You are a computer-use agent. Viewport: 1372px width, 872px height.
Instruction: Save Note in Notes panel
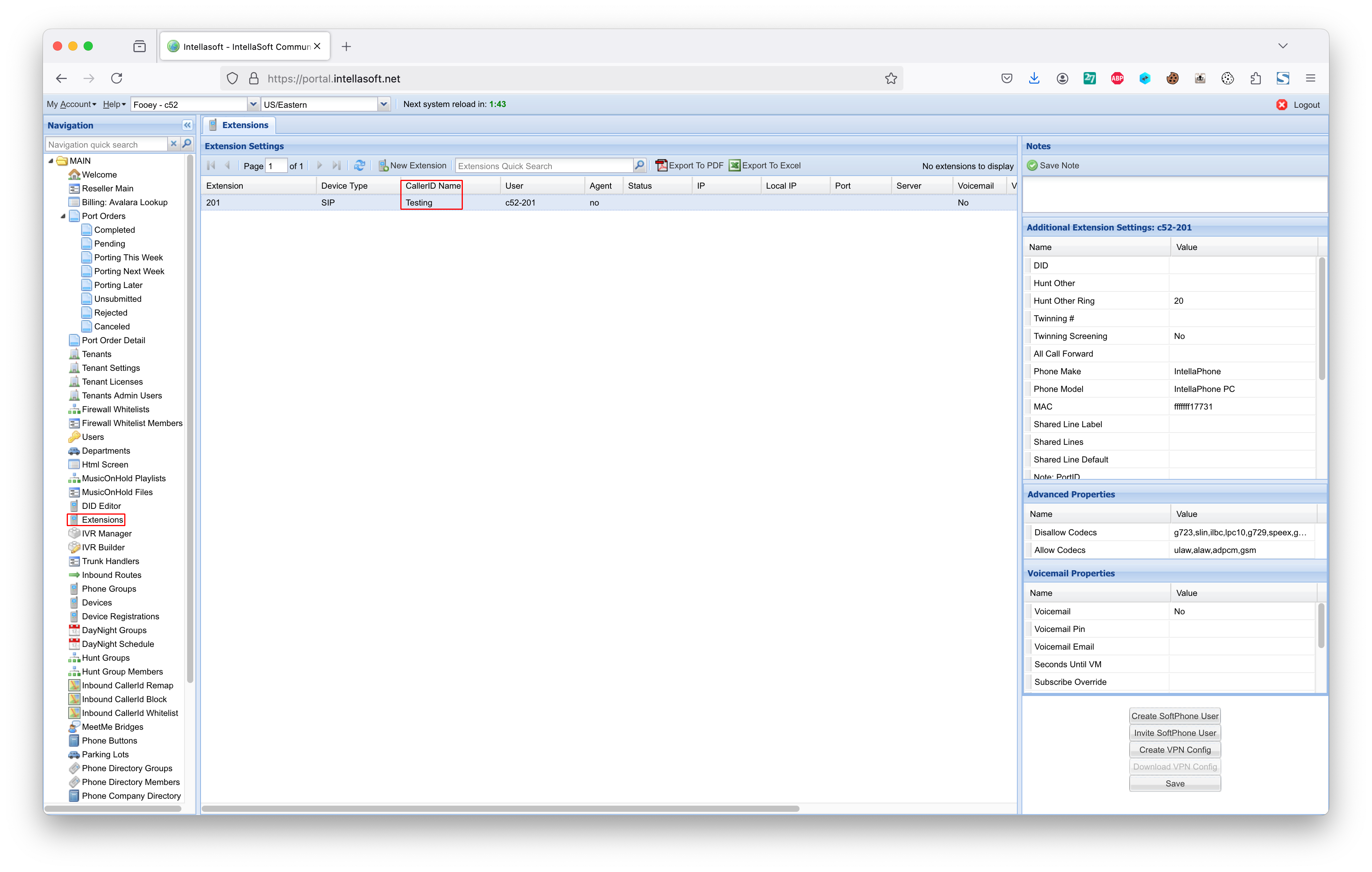(1053, 165)
